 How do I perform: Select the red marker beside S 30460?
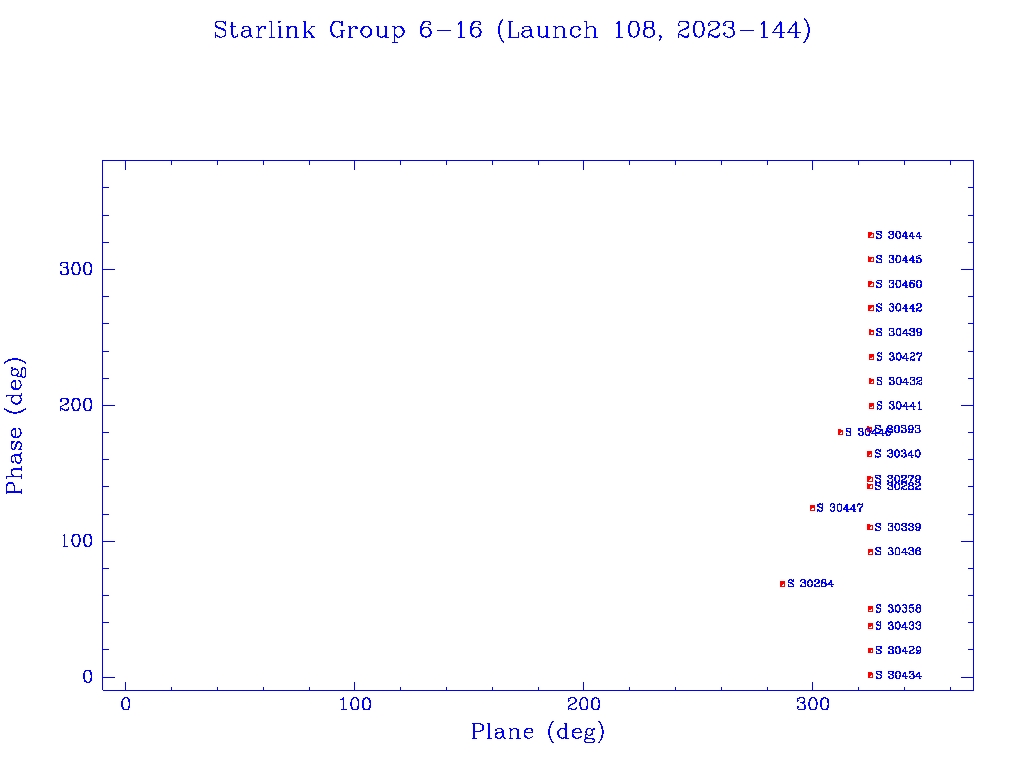coord(871,284)
